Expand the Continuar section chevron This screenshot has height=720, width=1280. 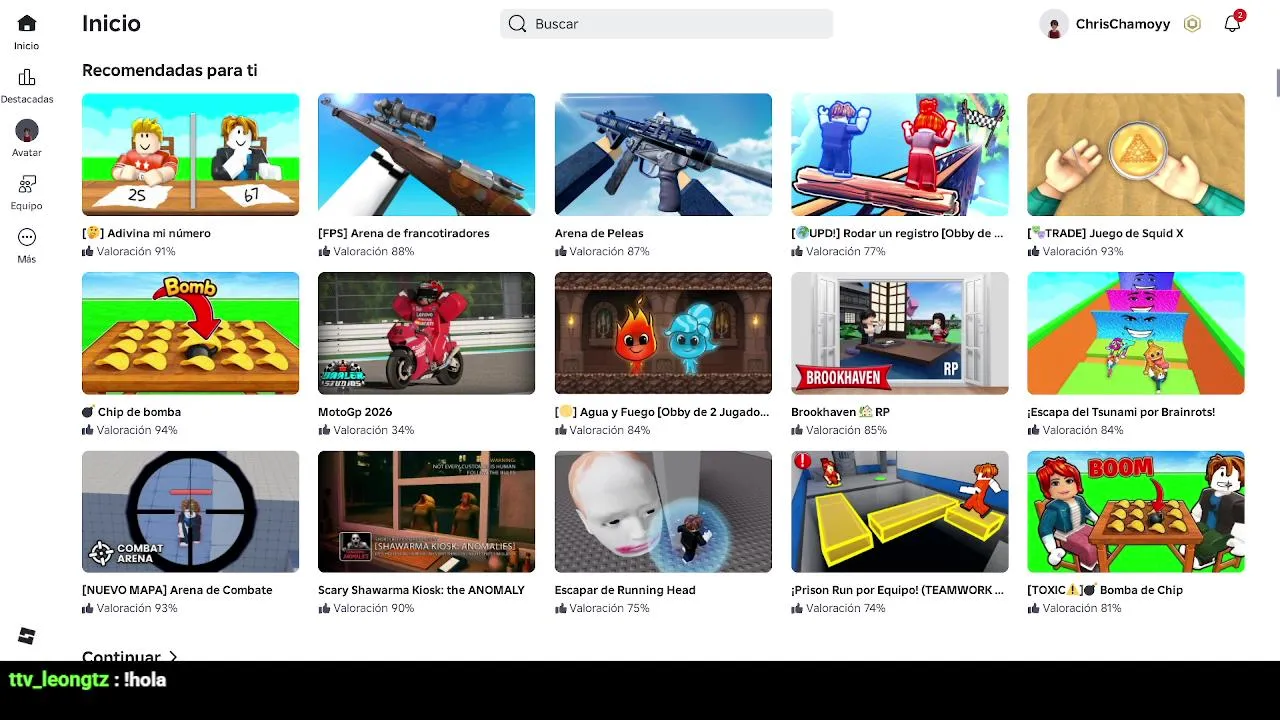click(x=173, y=657)
